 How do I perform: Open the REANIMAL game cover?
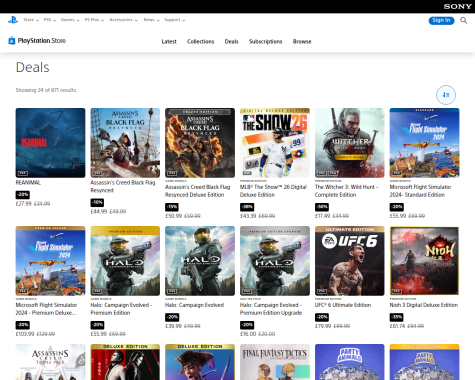pyautogui.click(x=50, y=143)
